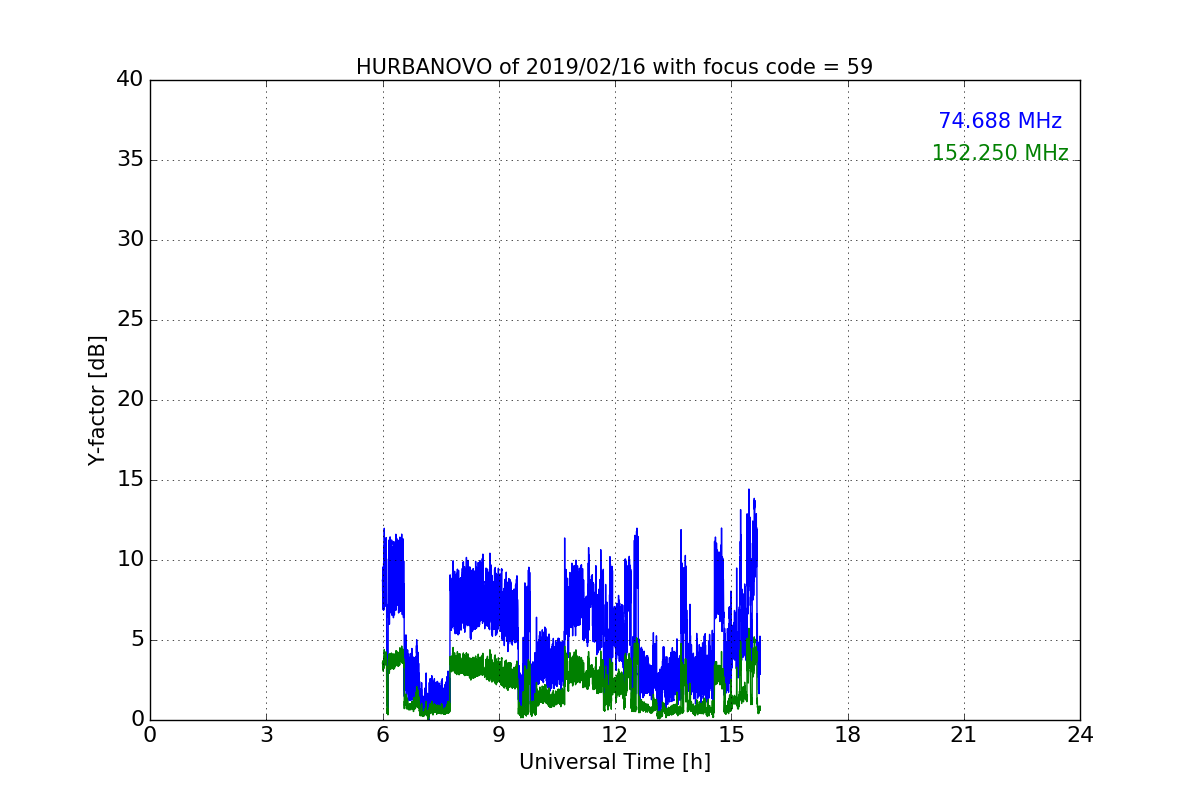
Task: Click the y-axis tick label '15'
Action: 130,480
